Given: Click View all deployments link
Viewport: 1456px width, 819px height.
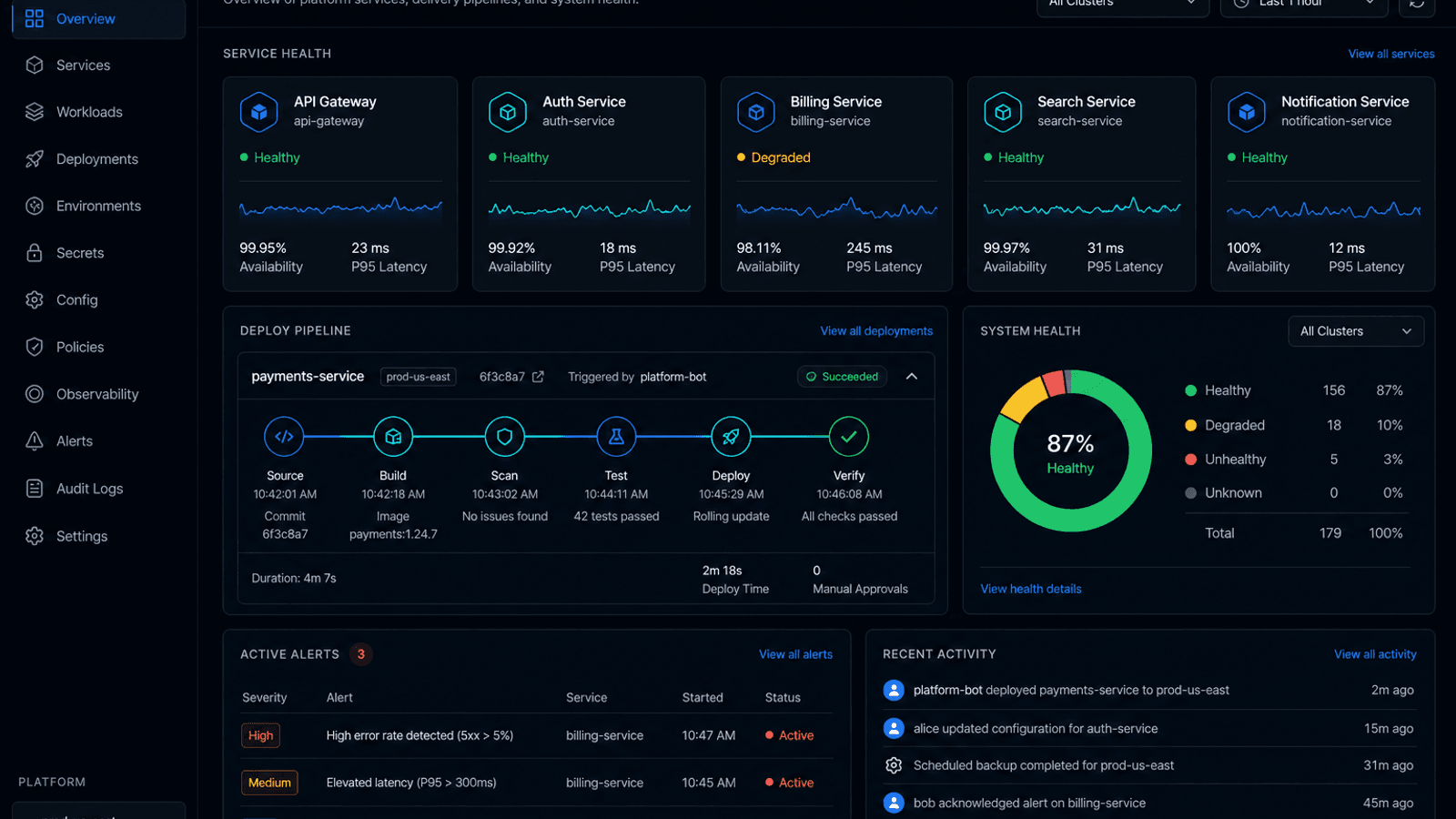Looking at the screenshot, I should pos(876,331).
